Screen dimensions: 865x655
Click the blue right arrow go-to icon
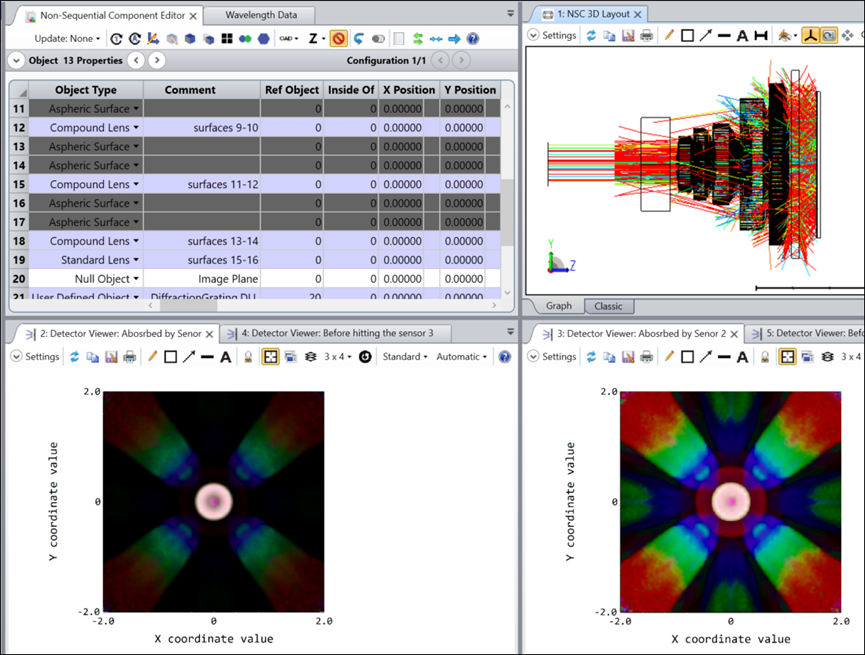pos(454,39)
